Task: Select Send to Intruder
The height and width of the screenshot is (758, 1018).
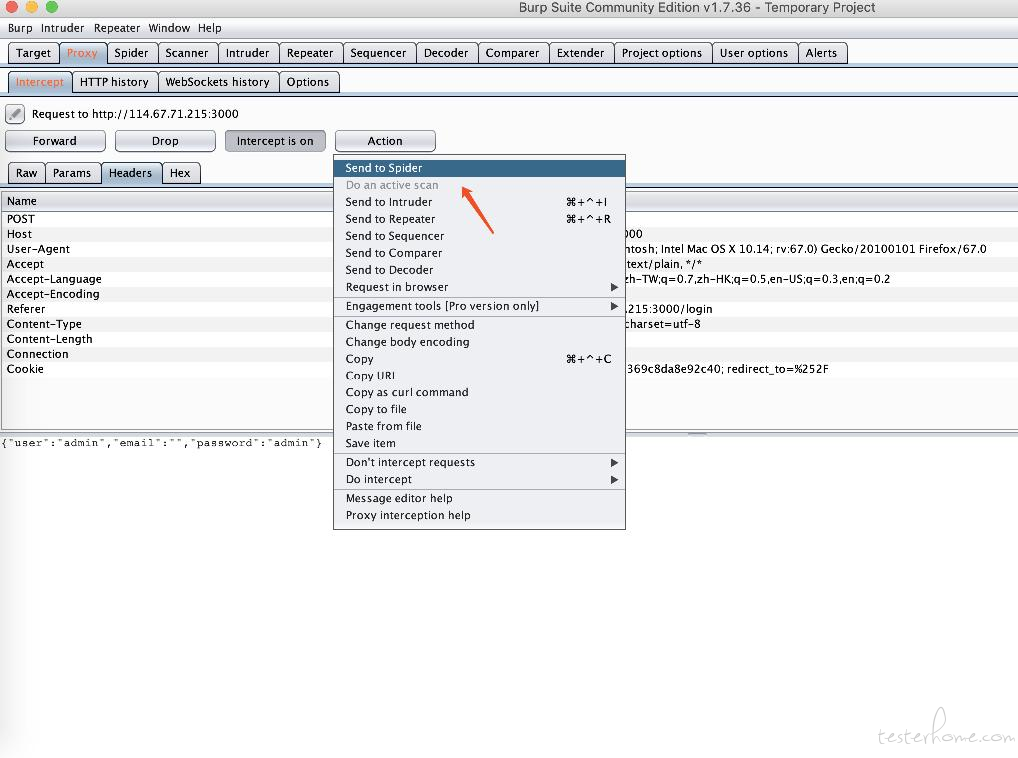Action: pos(479,202)
